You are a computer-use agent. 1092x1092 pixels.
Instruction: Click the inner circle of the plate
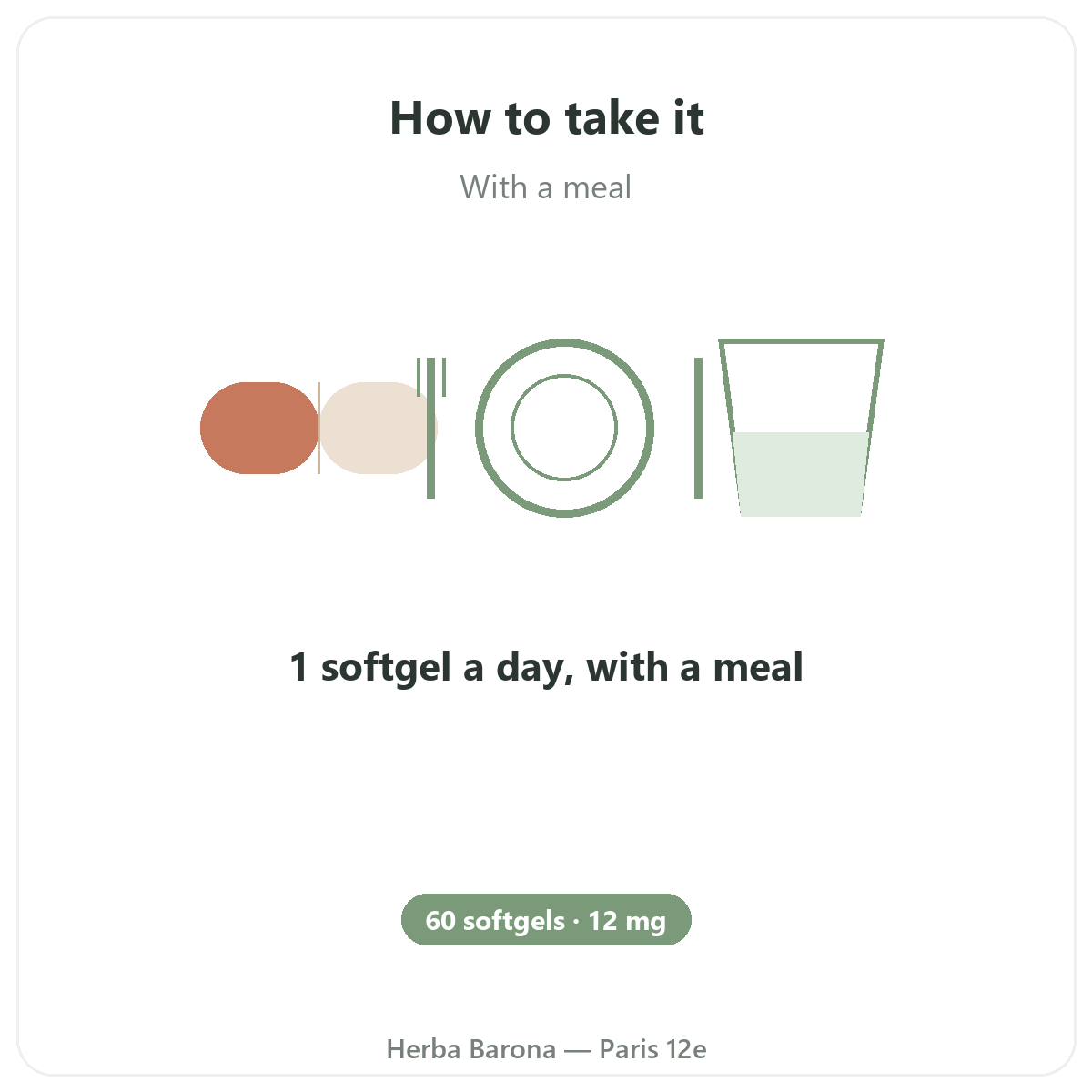point(564,428)
